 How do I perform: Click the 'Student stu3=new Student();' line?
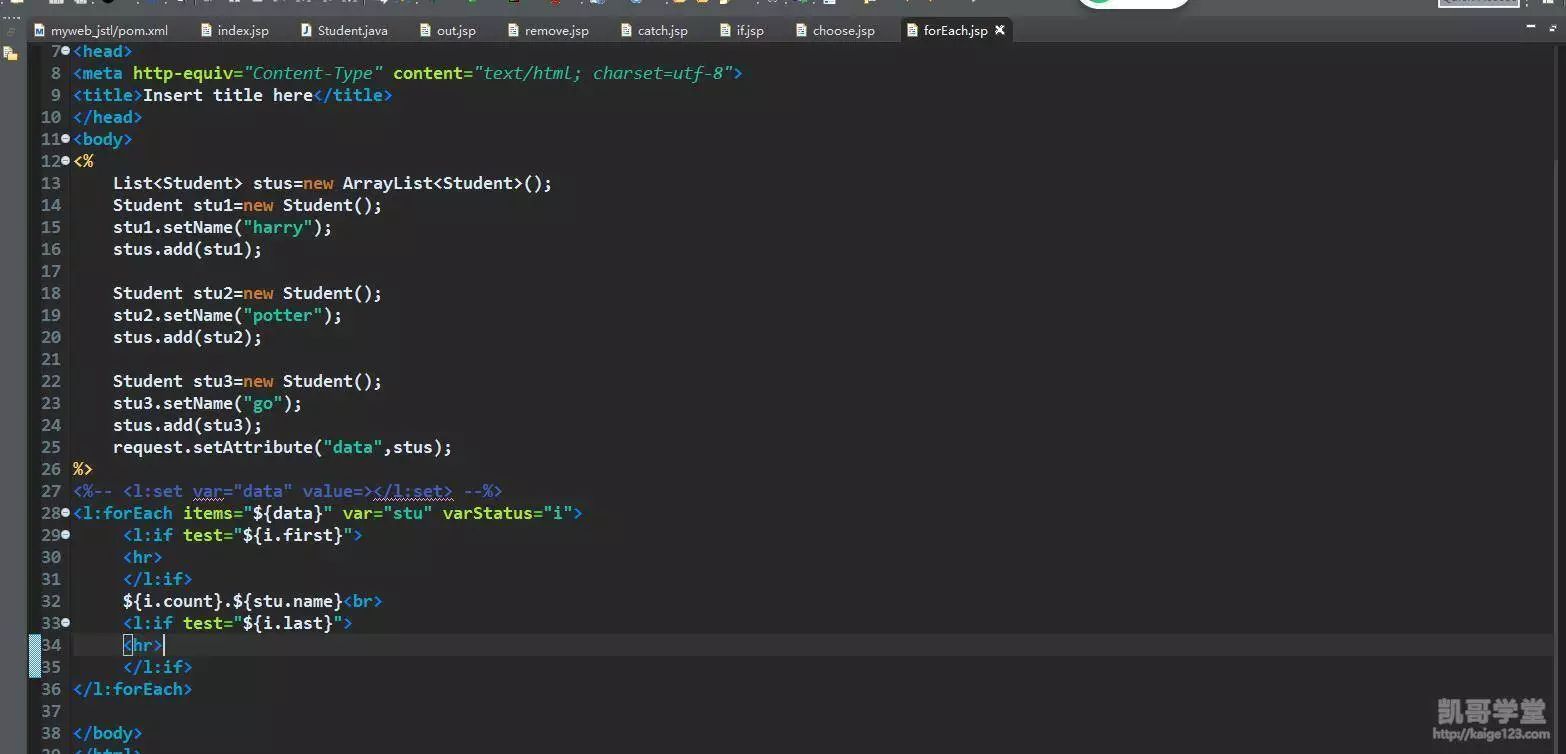coord(247,381)
